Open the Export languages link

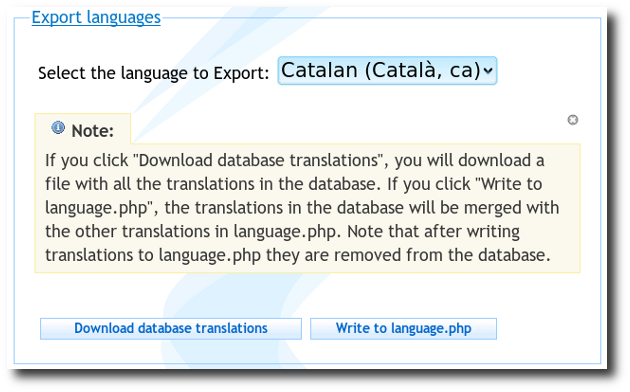[96, 18]
